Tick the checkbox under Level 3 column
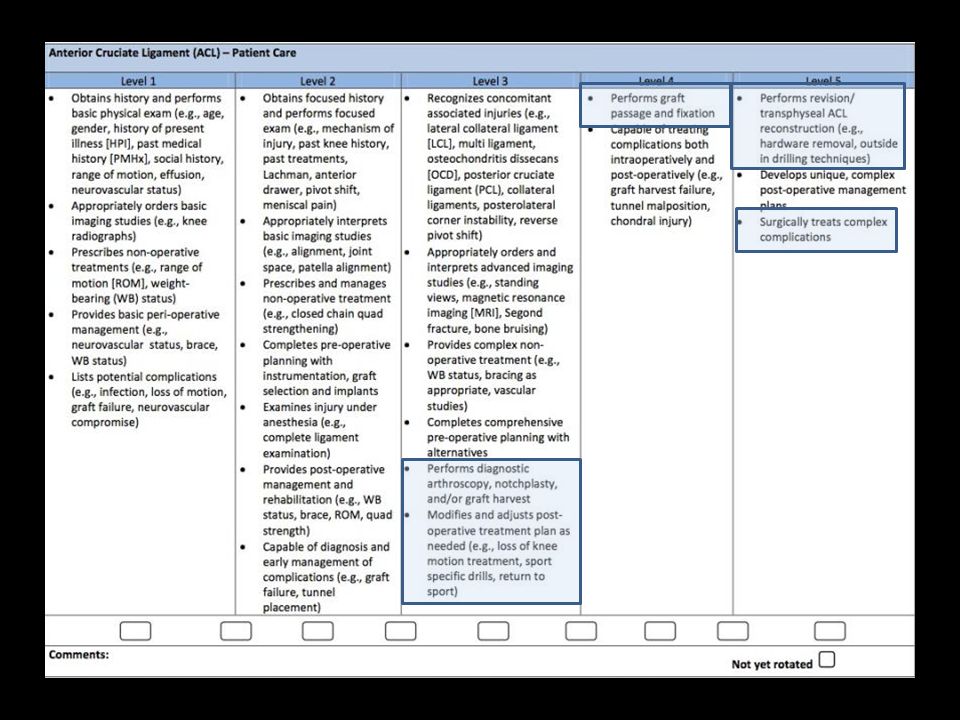The image size is (960, 720). pyautogui.click(x=493, y=631)
